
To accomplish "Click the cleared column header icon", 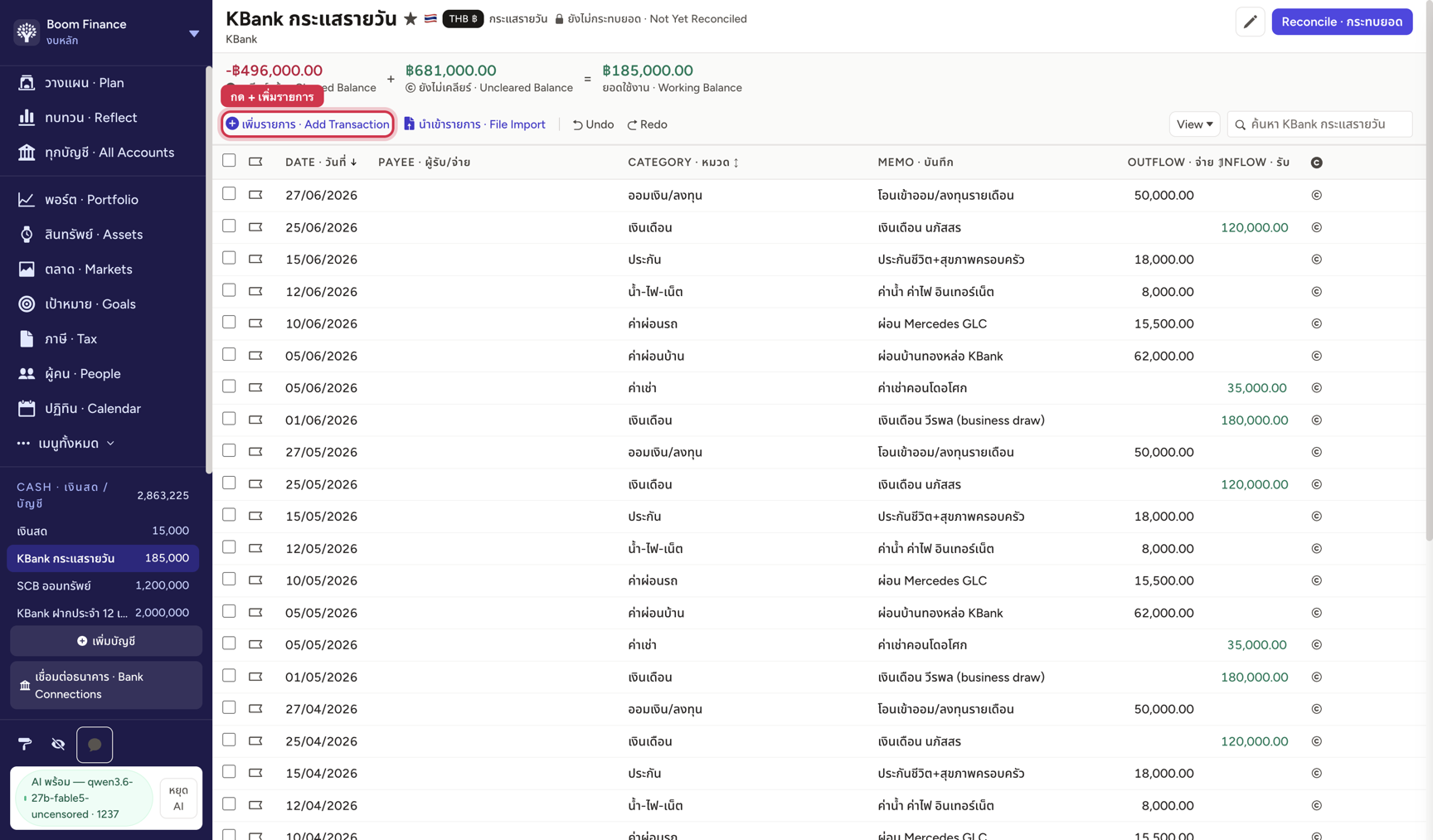I will (1316, 163).
